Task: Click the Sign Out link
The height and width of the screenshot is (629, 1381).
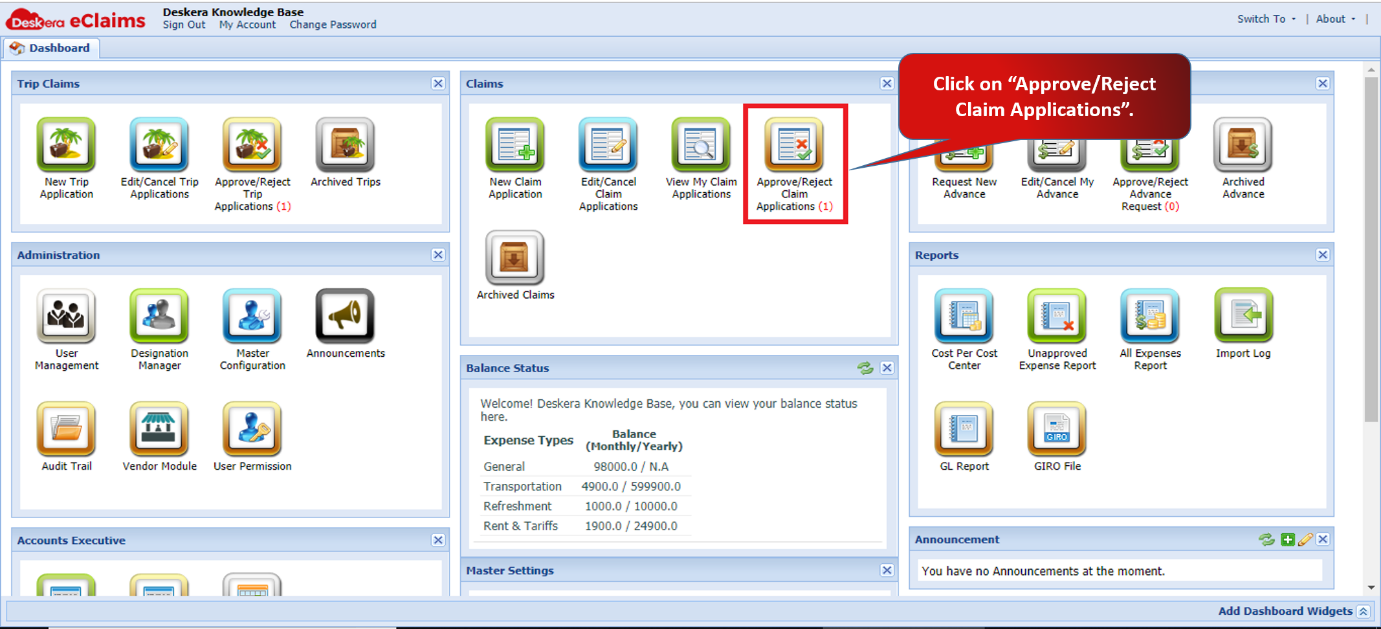Action: (x=184, y=25)
